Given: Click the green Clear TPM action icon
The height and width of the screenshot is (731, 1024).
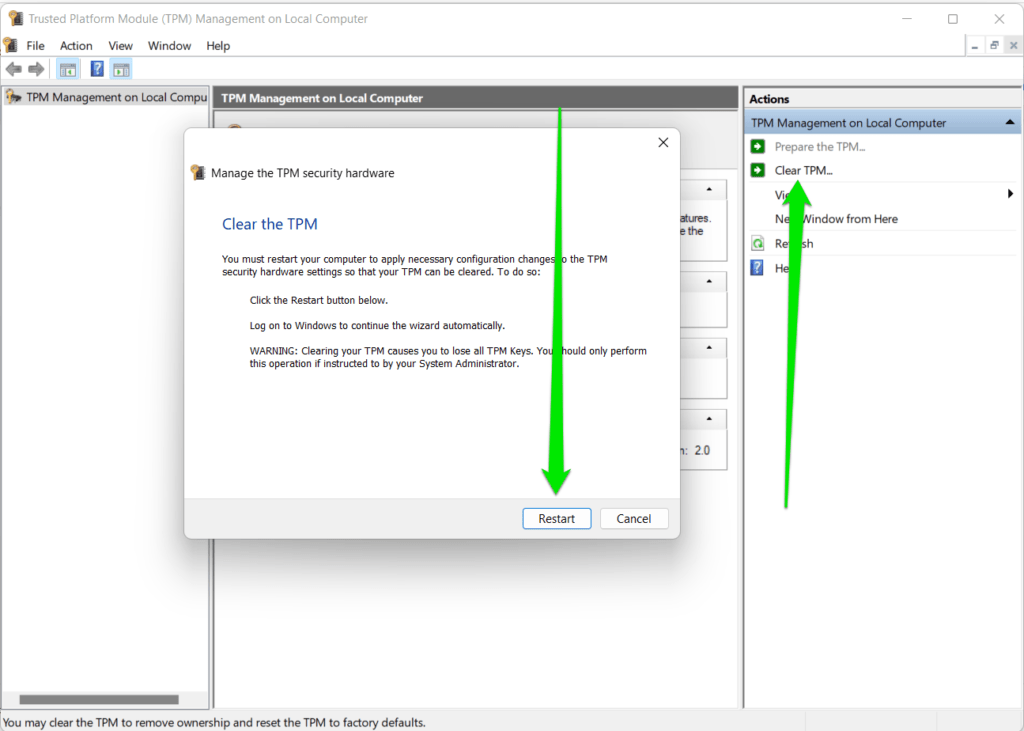Looking at the screenshot, I should click(x=757, y=170).
